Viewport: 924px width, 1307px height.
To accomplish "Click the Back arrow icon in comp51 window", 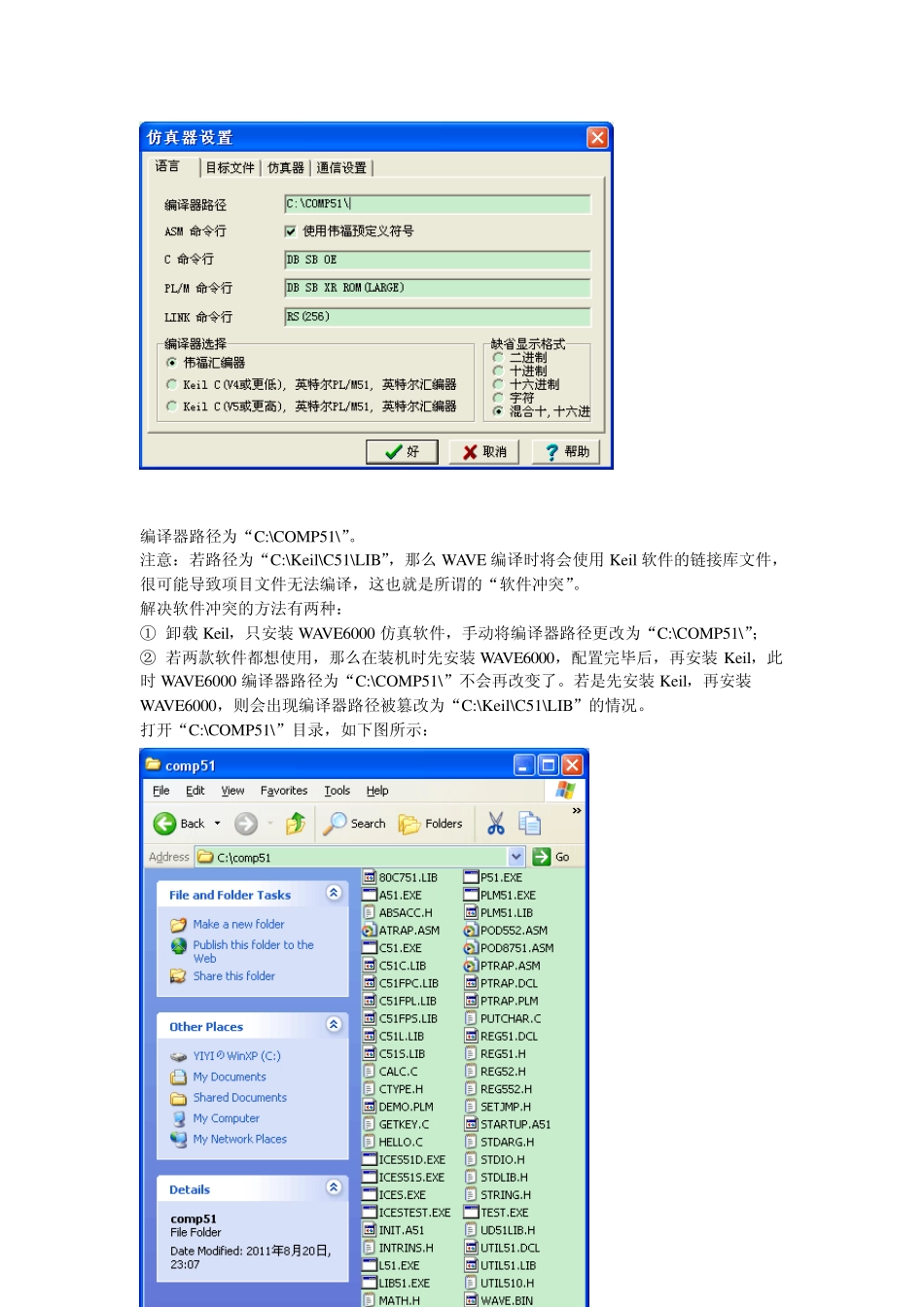I will click(x=164, y=824).
